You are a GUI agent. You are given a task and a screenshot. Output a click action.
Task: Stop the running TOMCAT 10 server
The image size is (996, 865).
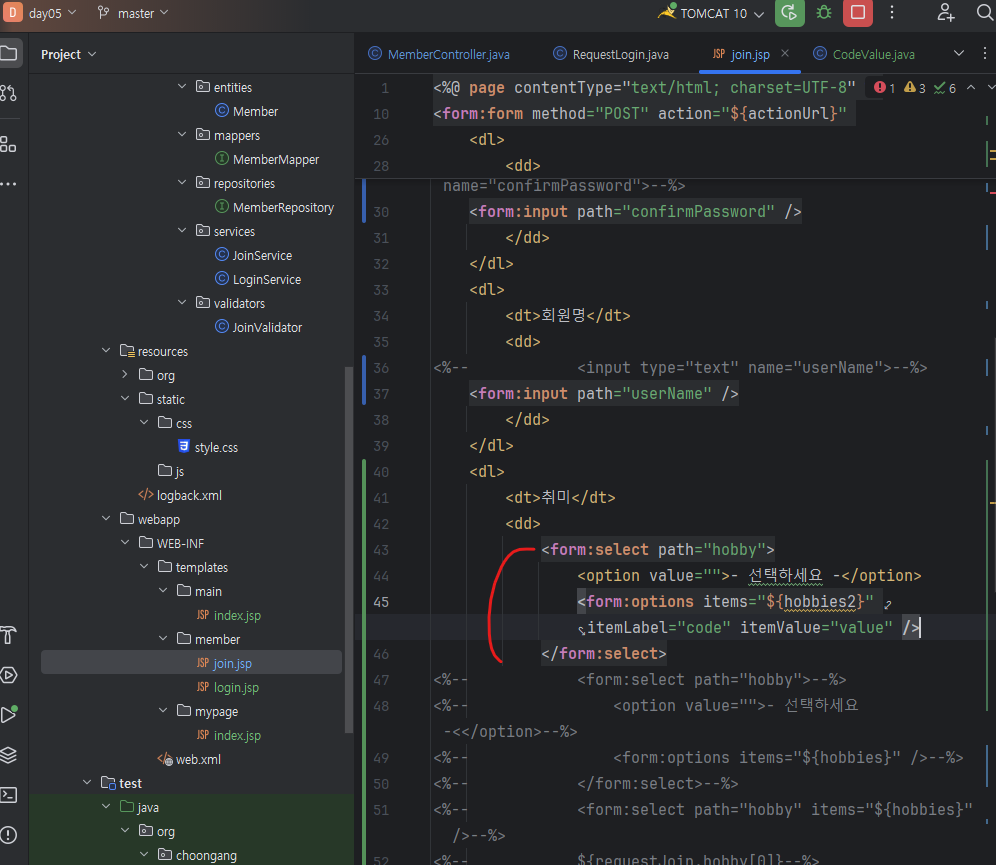pyautogui.click(x=858, y=13)
